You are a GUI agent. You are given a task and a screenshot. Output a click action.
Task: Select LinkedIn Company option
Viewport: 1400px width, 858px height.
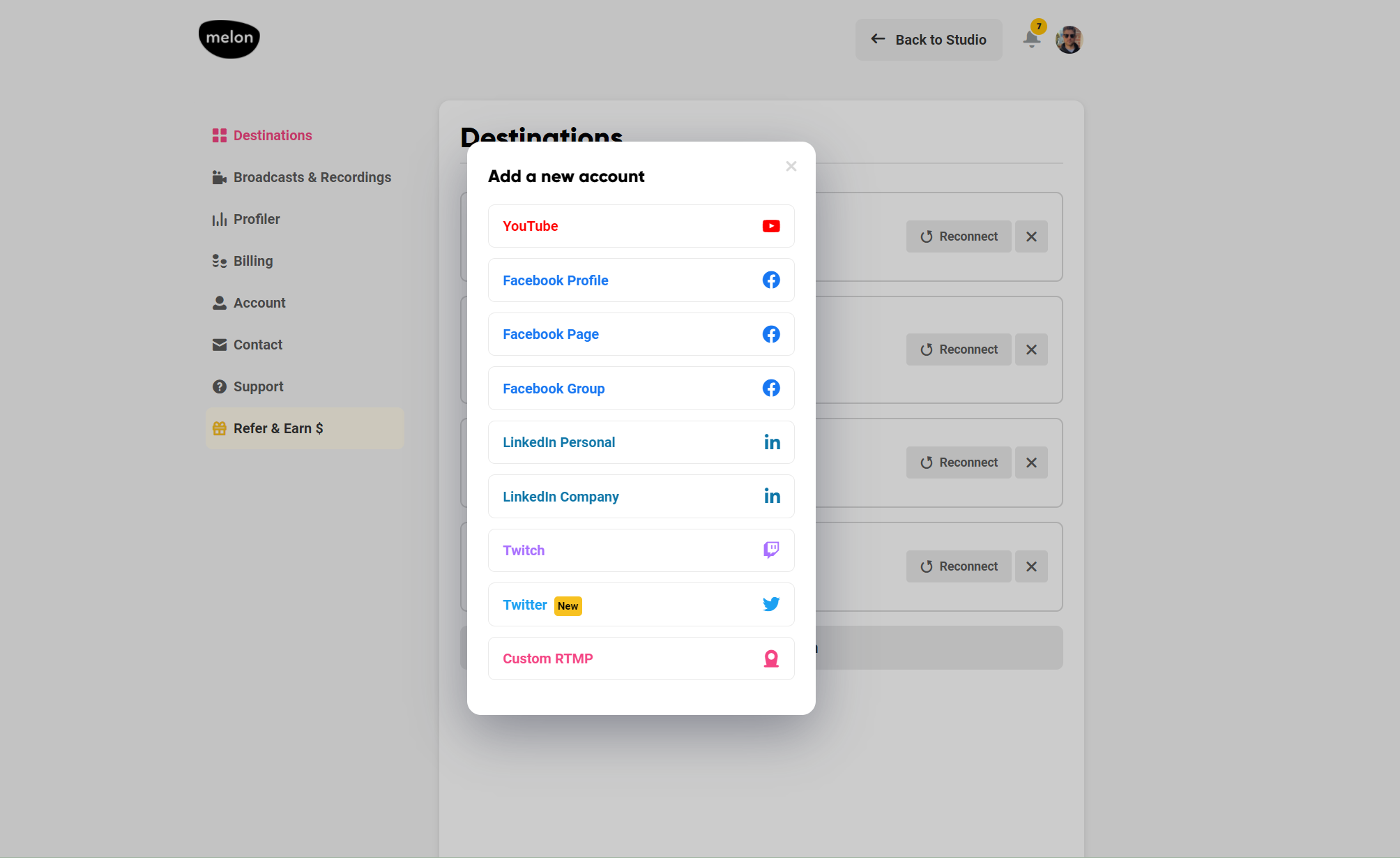(x=641, y=496)
